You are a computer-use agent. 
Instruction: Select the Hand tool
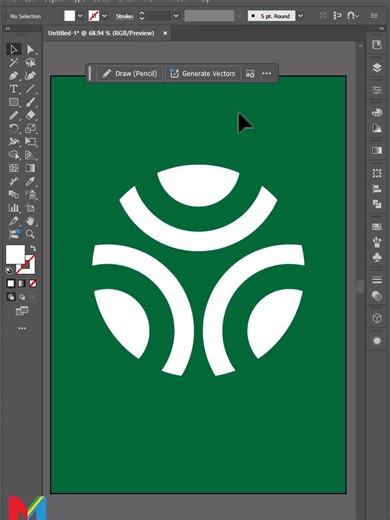30,221
